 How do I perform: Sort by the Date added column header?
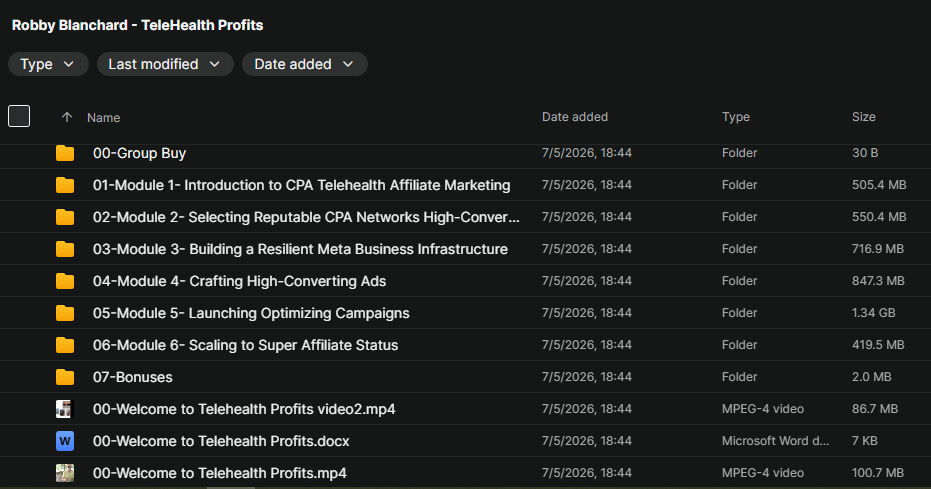(575, 117)
